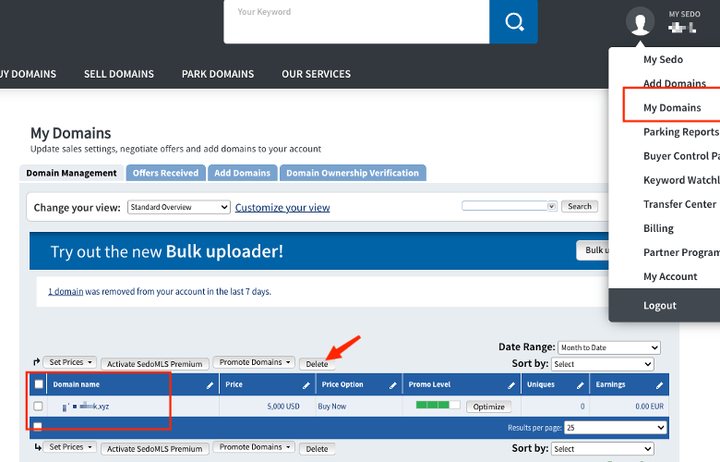
Task: Focus the Your Keyword search field
Action: (x=356, y=22)
